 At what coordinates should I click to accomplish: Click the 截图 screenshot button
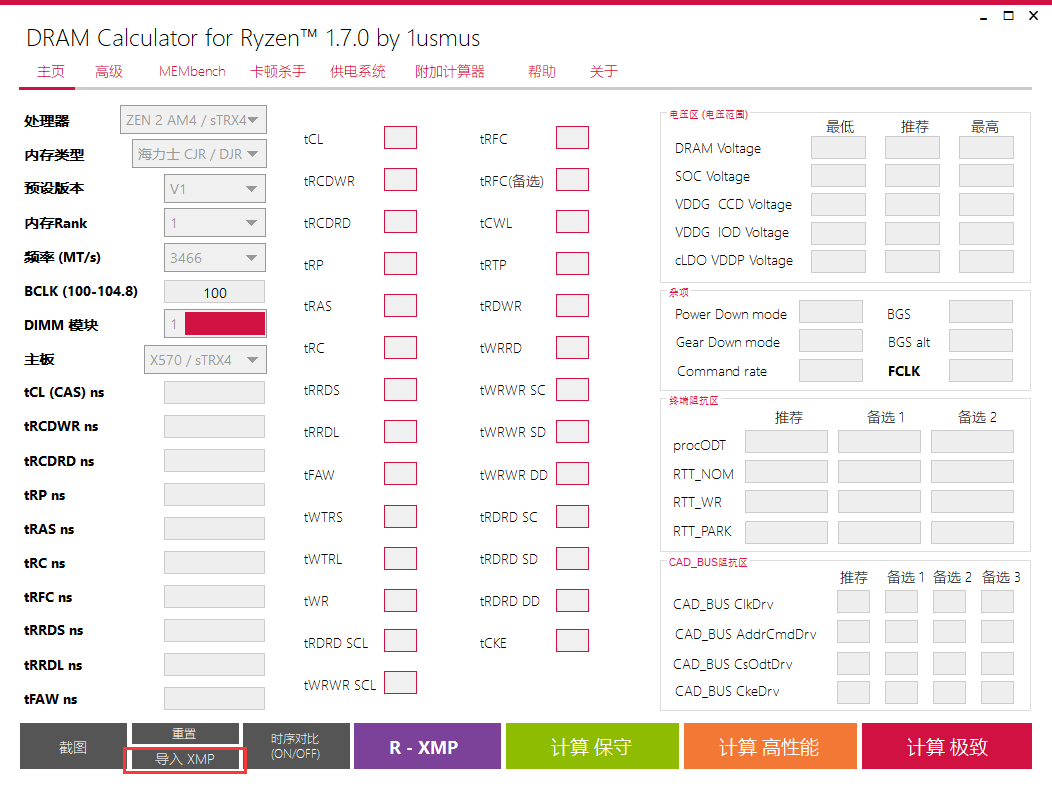[73, 746]
